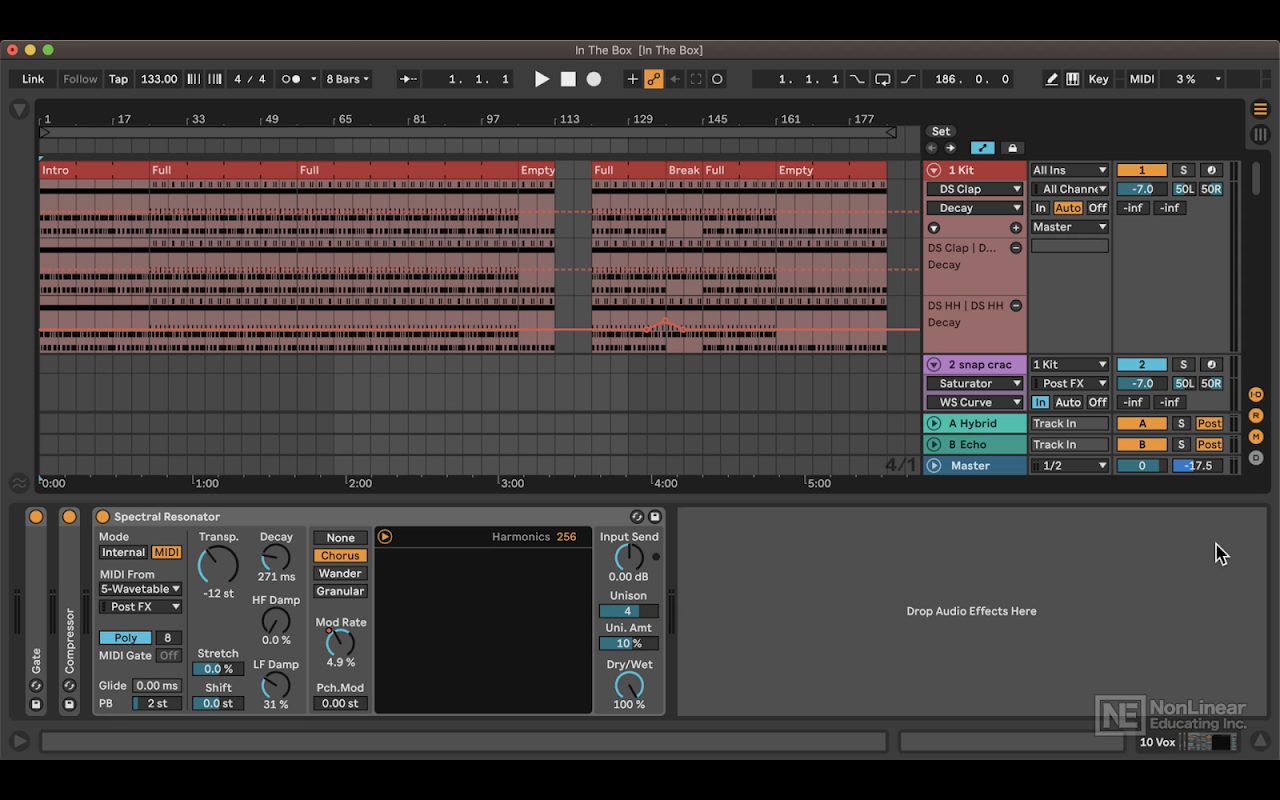Toggle the Mixer M show button
This screenshot has width=1280, height=800.
(x=1256, y=436)
